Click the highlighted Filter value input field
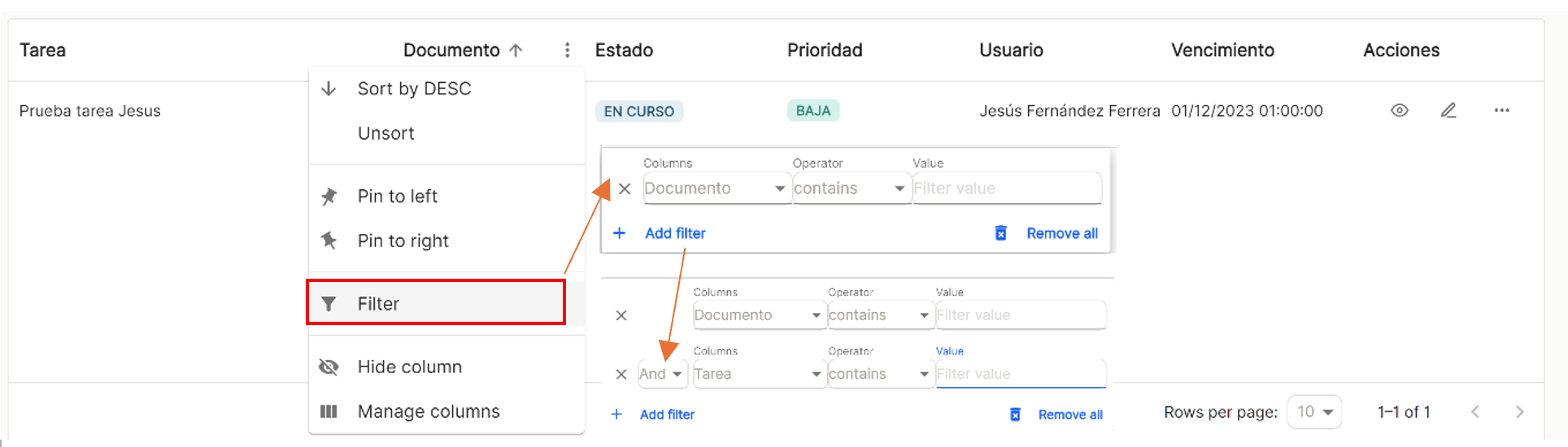The image size is (1568, 447). click(x=1021, y=374)
